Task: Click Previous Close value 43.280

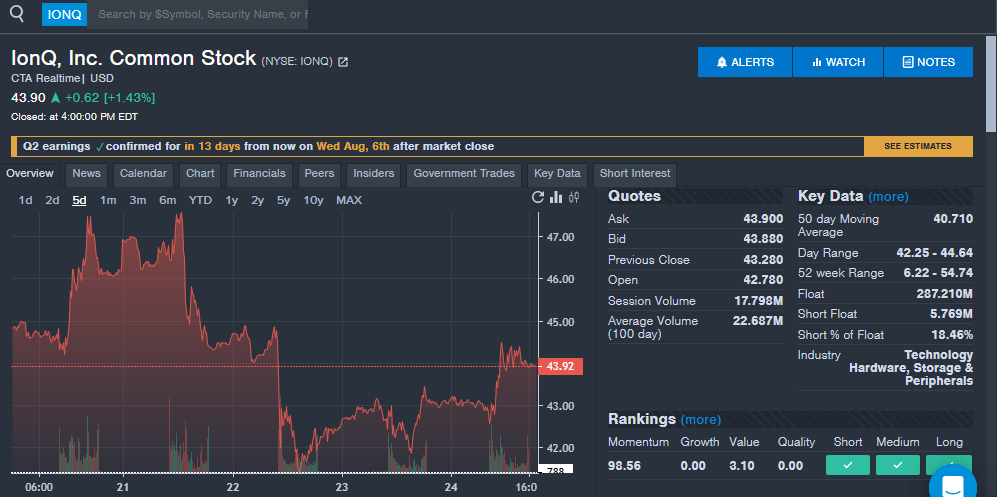Action: (763, 260)
